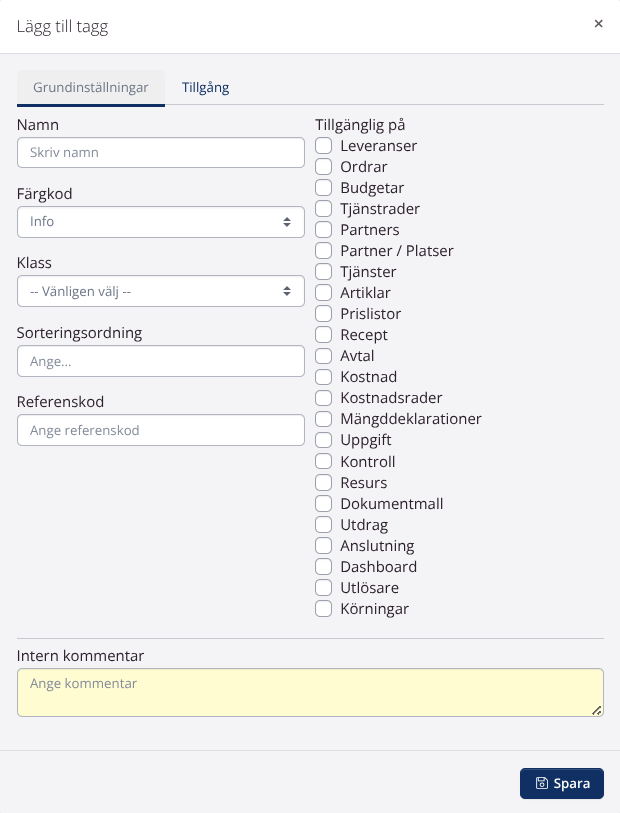
Task: Enable the Körningar checkbox
Action: 323,608
